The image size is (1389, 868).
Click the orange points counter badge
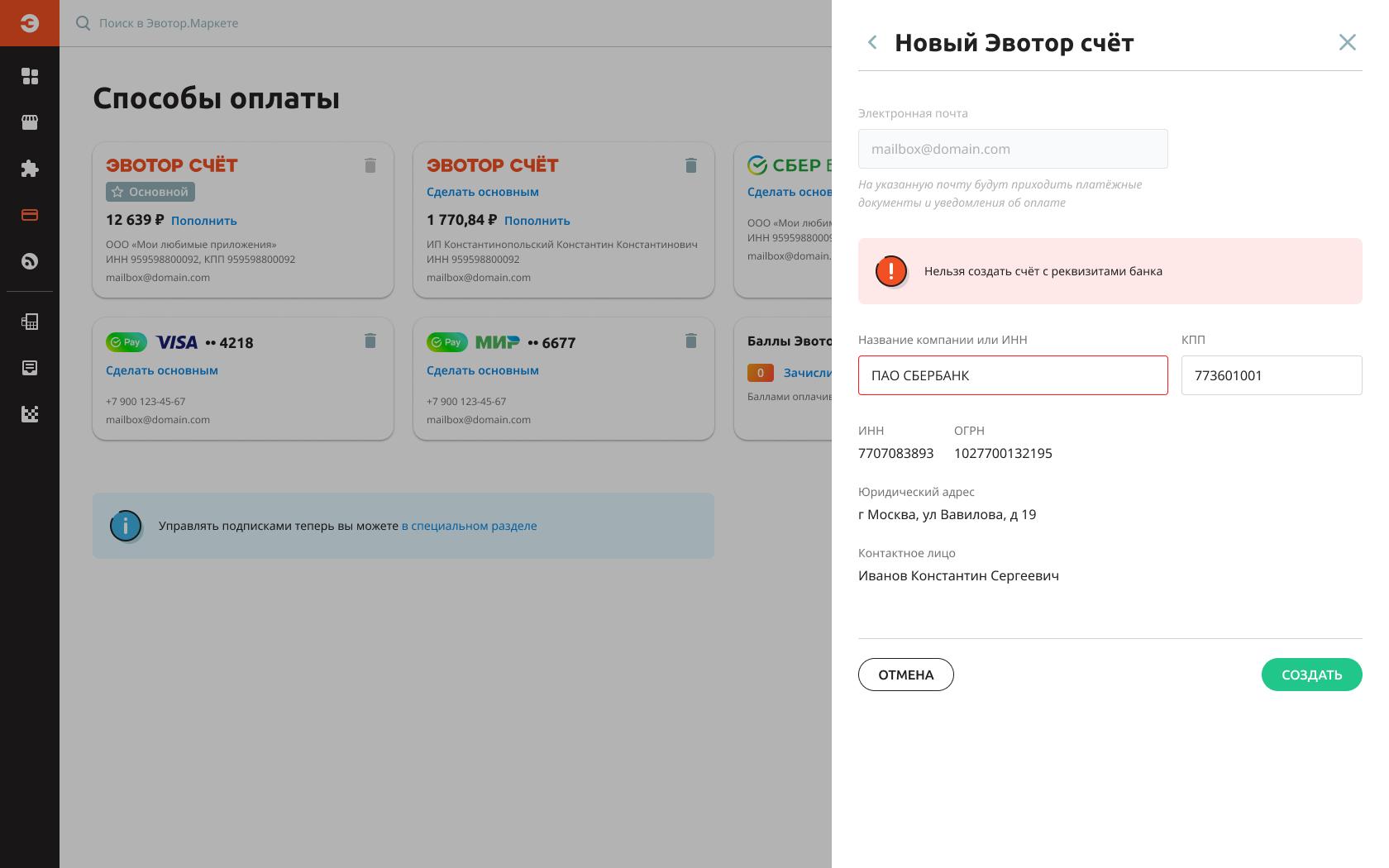(761, 373)
